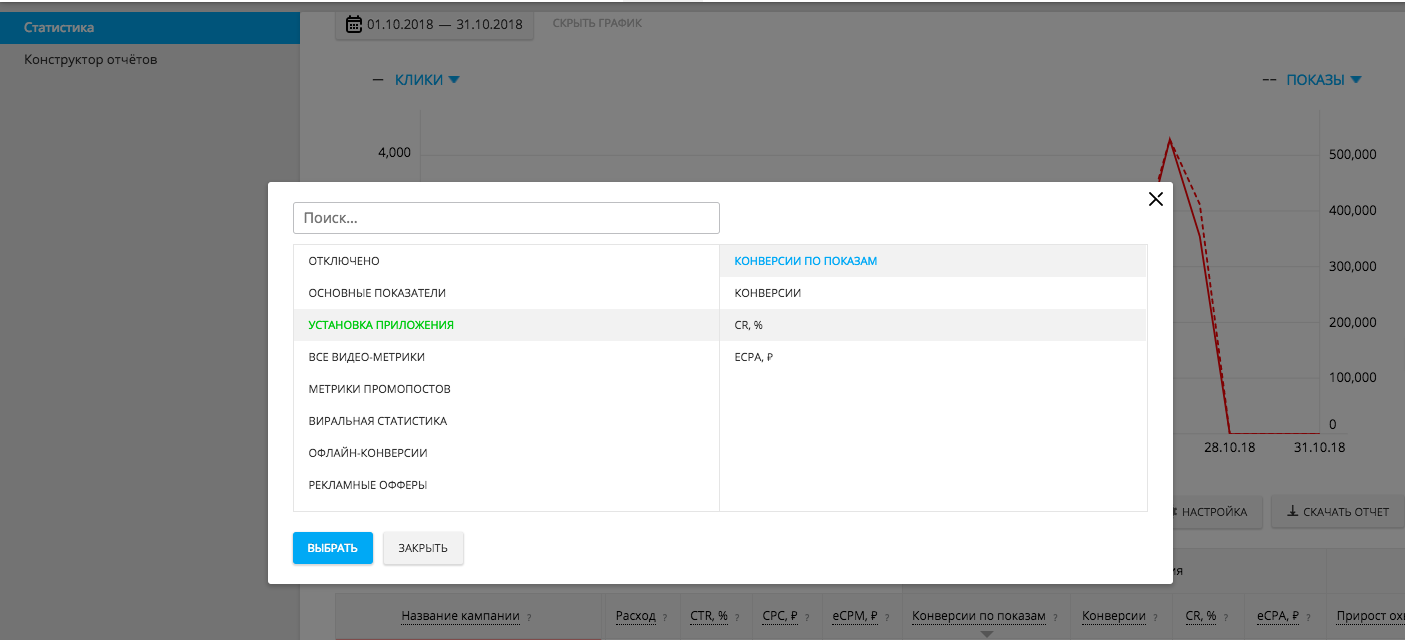Pick Метрики промопостов in the list
1405x640 pixels.
tap(379, 389)
